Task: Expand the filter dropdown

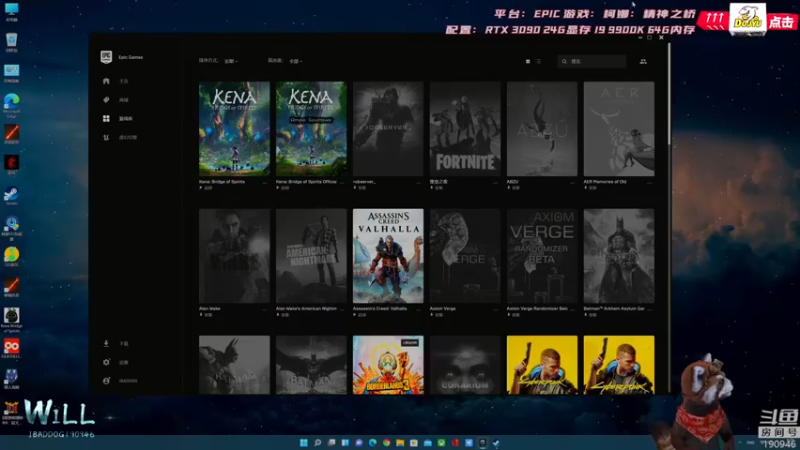Action: [296, 61]
